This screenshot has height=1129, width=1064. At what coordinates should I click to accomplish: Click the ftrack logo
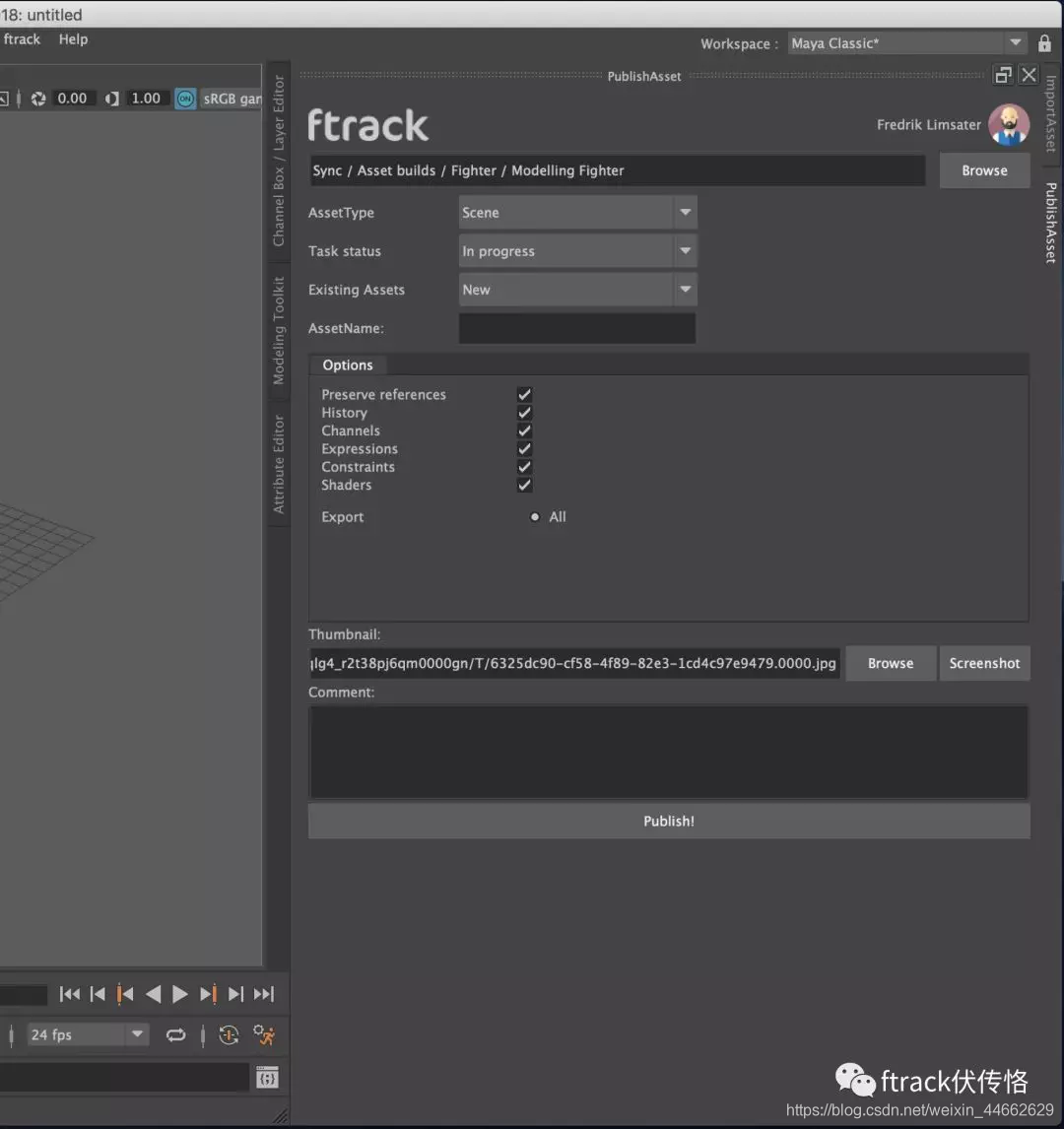pyautogui.click(x=367, y=125)
